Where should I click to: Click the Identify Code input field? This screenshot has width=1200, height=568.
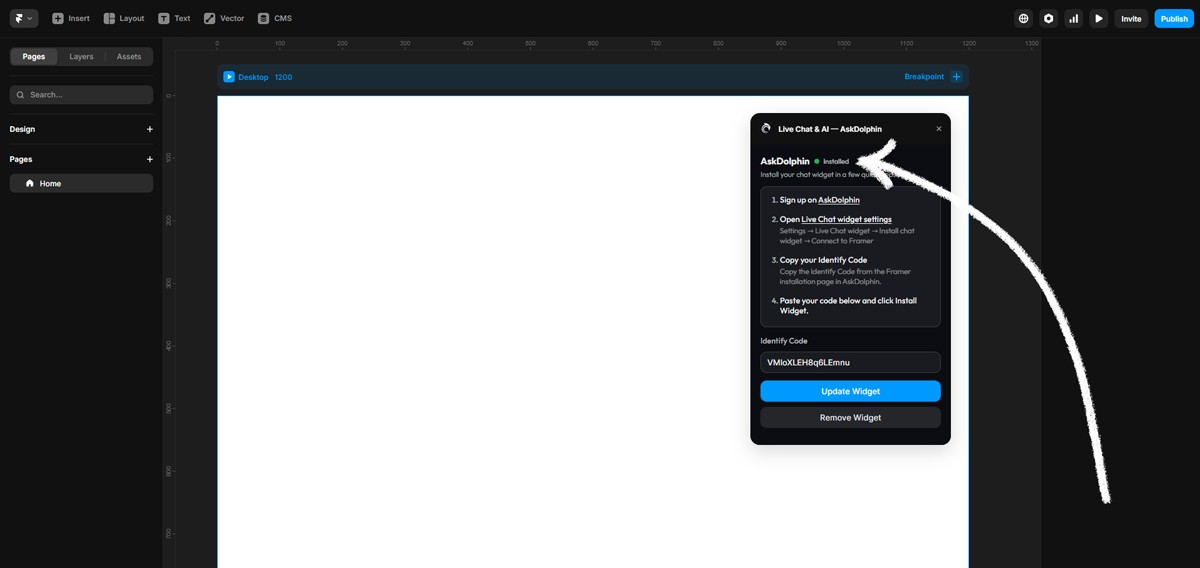pos(850,362)
